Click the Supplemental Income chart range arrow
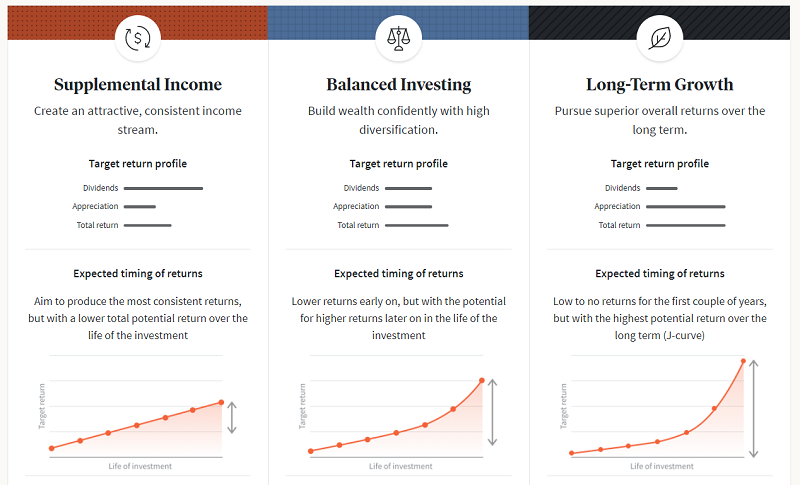Screen dimensions: 800x485 click(x=232, y=418)
